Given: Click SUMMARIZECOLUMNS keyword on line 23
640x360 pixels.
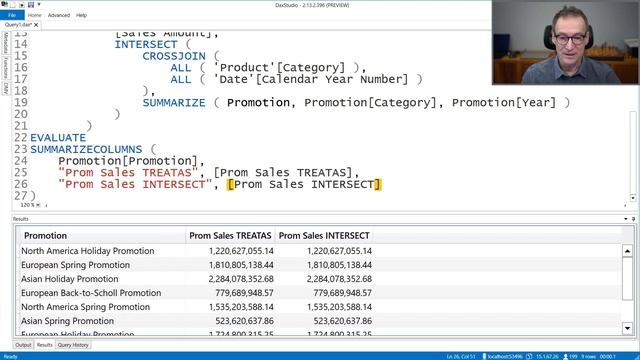Looking at the screenshot, I should 86,149.
